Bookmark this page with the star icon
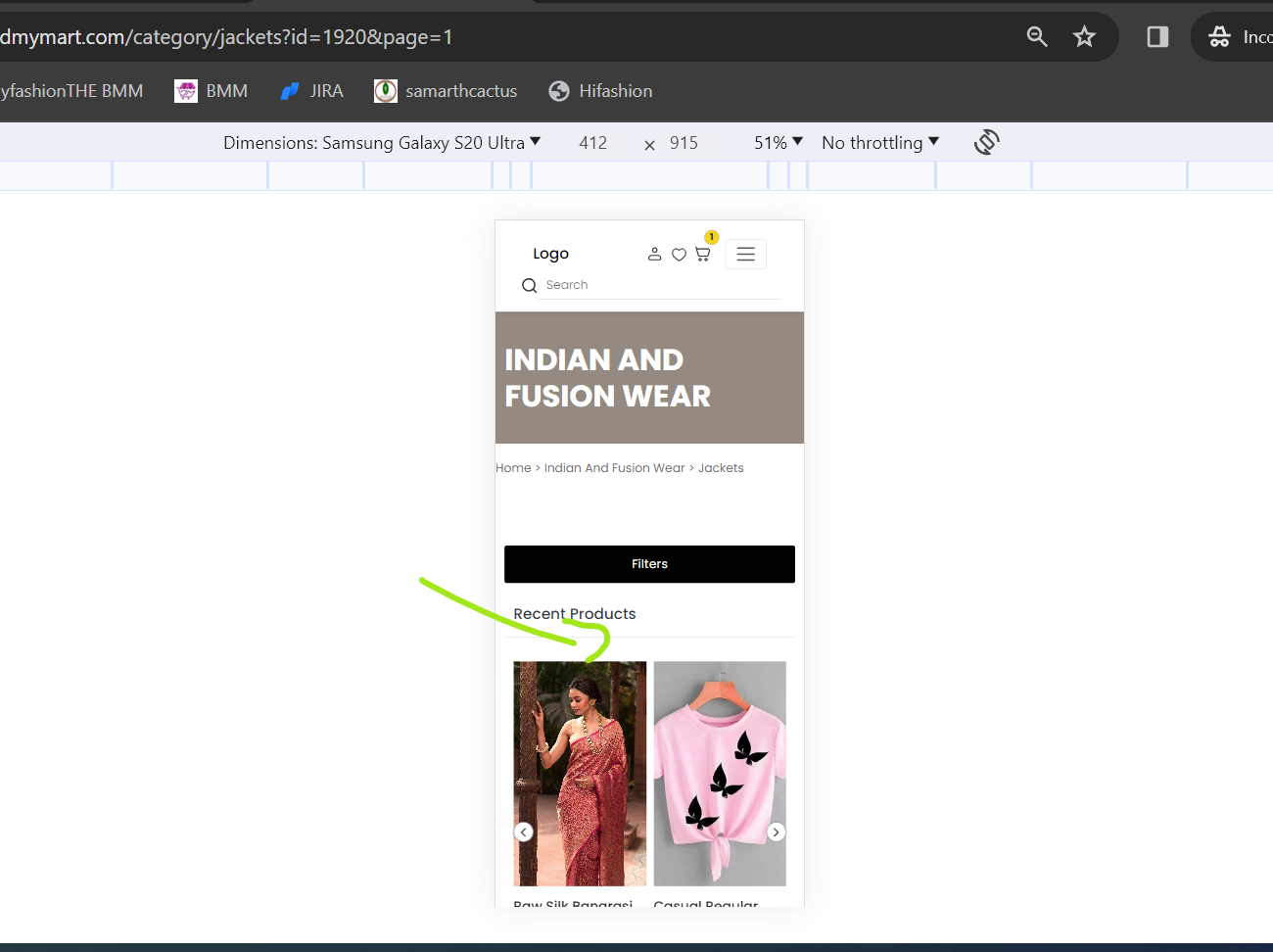The height and width of the screenshot is (952, 1273). coord(1084,37)
